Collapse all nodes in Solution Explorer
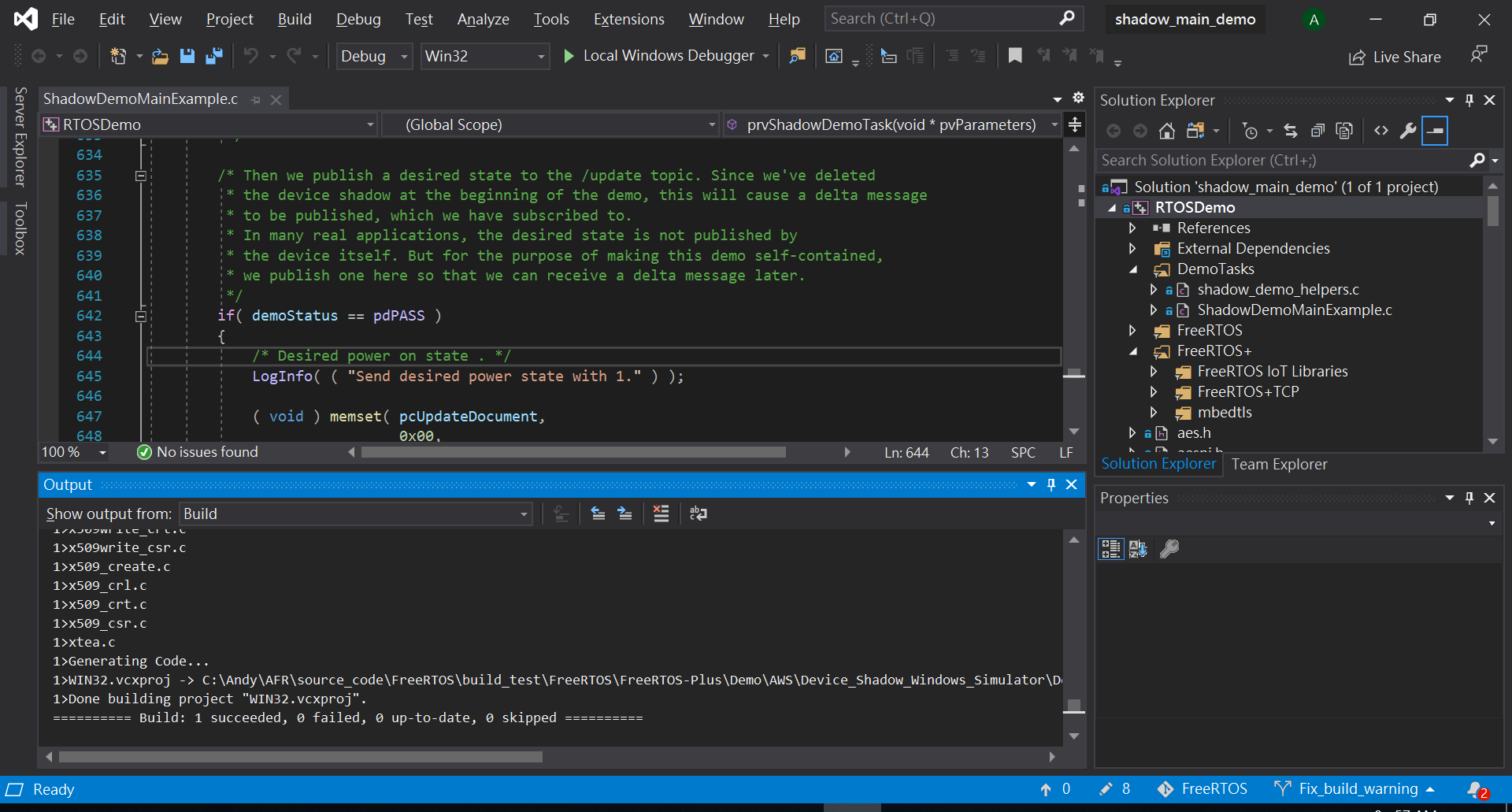Viewport: 1512px width, 812px height. (x=1318, y=131)
